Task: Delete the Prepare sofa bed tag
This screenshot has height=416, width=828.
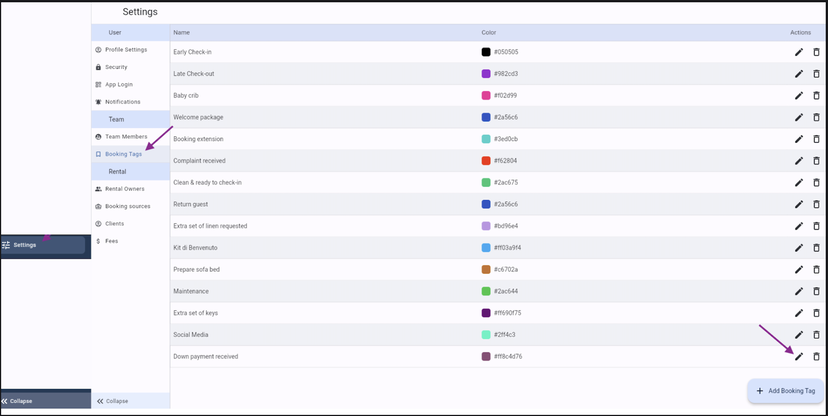Action: coord(816,269)
